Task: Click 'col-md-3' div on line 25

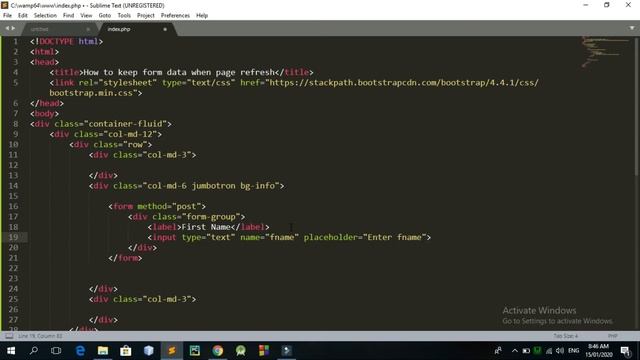Action: click(142, 299)
